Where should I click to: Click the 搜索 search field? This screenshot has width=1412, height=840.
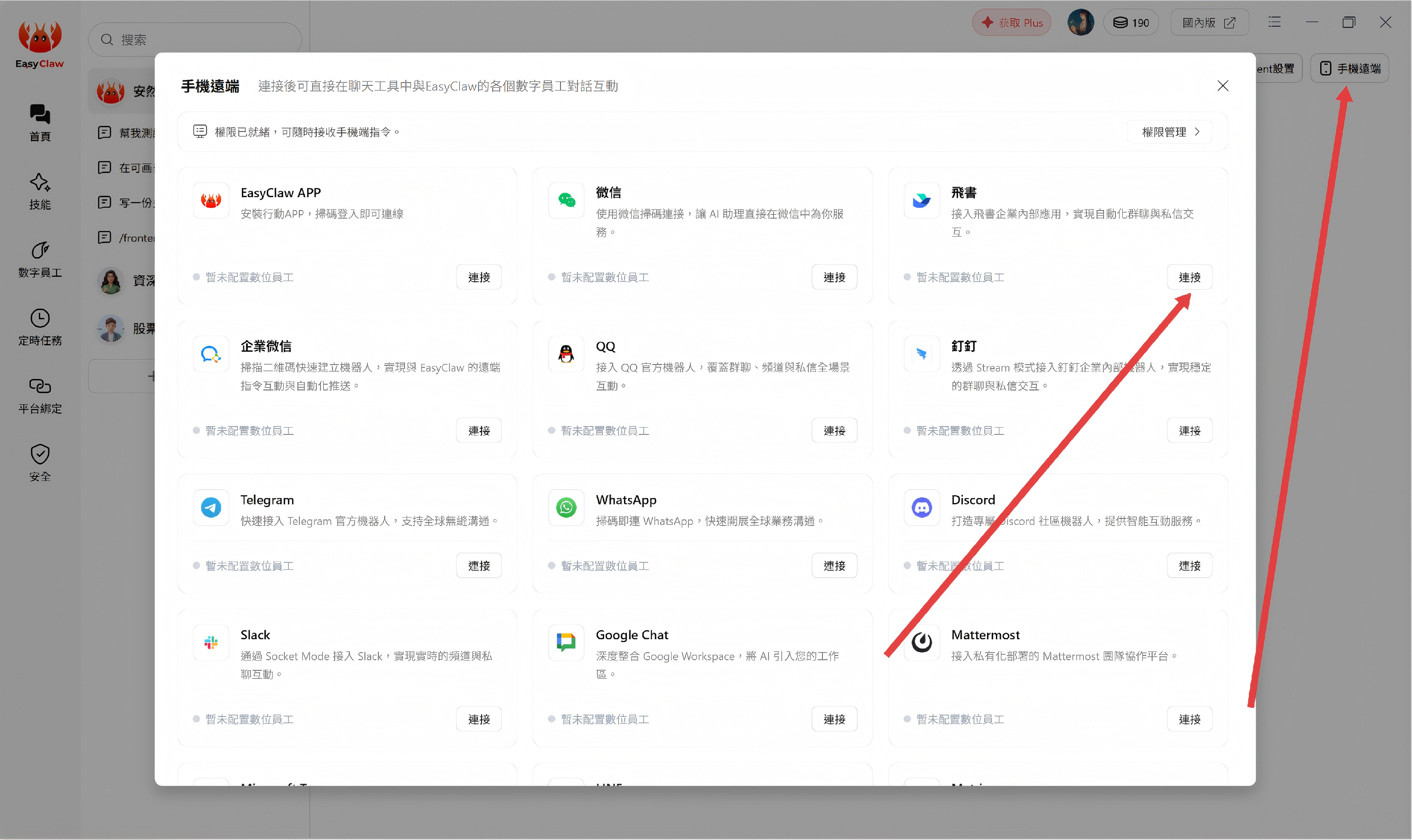pos(194,40)
